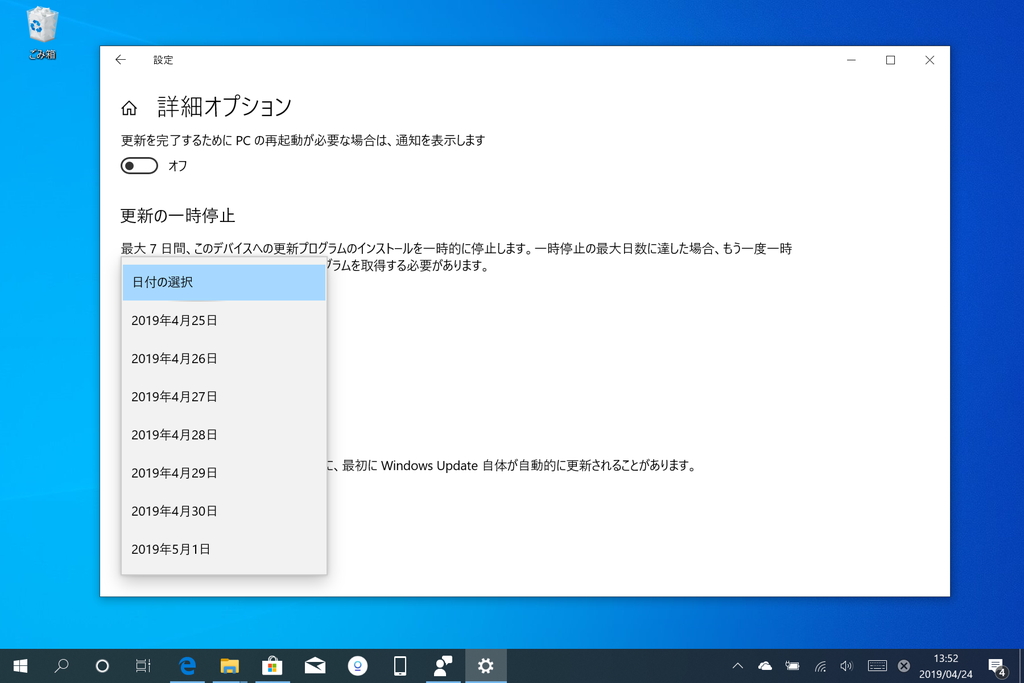Launch Microsoft Edge from the taskbar

[188, 665]
